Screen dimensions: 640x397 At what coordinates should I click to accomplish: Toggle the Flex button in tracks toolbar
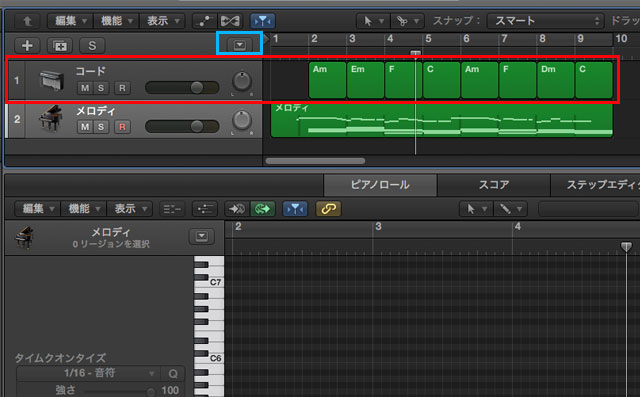click(x=230, y=21)
